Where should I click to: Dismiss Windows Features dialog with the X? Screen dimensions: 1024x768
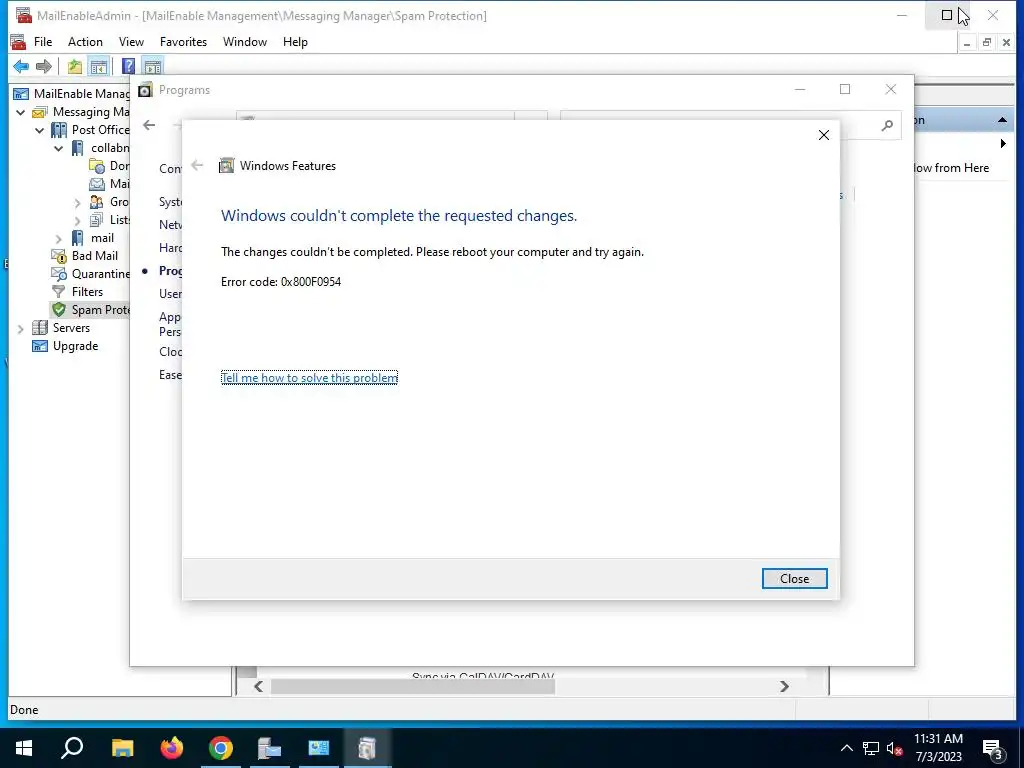(x=824, y=135)
